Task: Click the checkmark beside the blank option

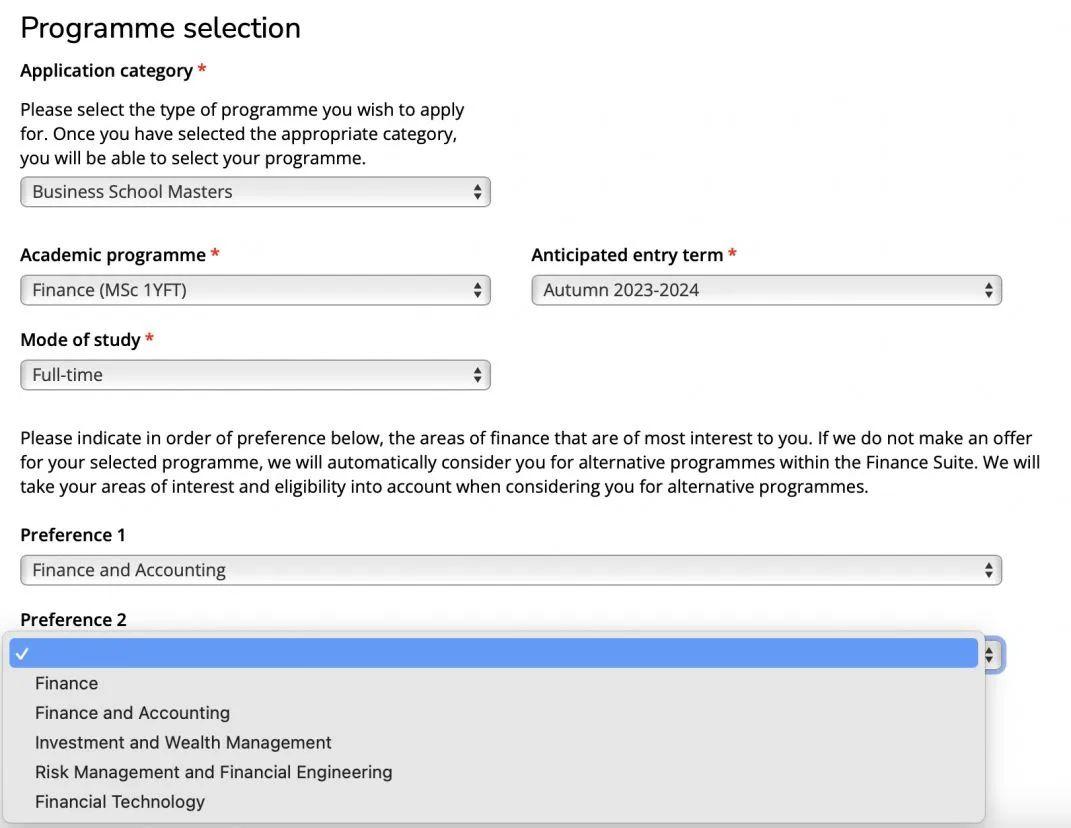Action: (23, 653)
